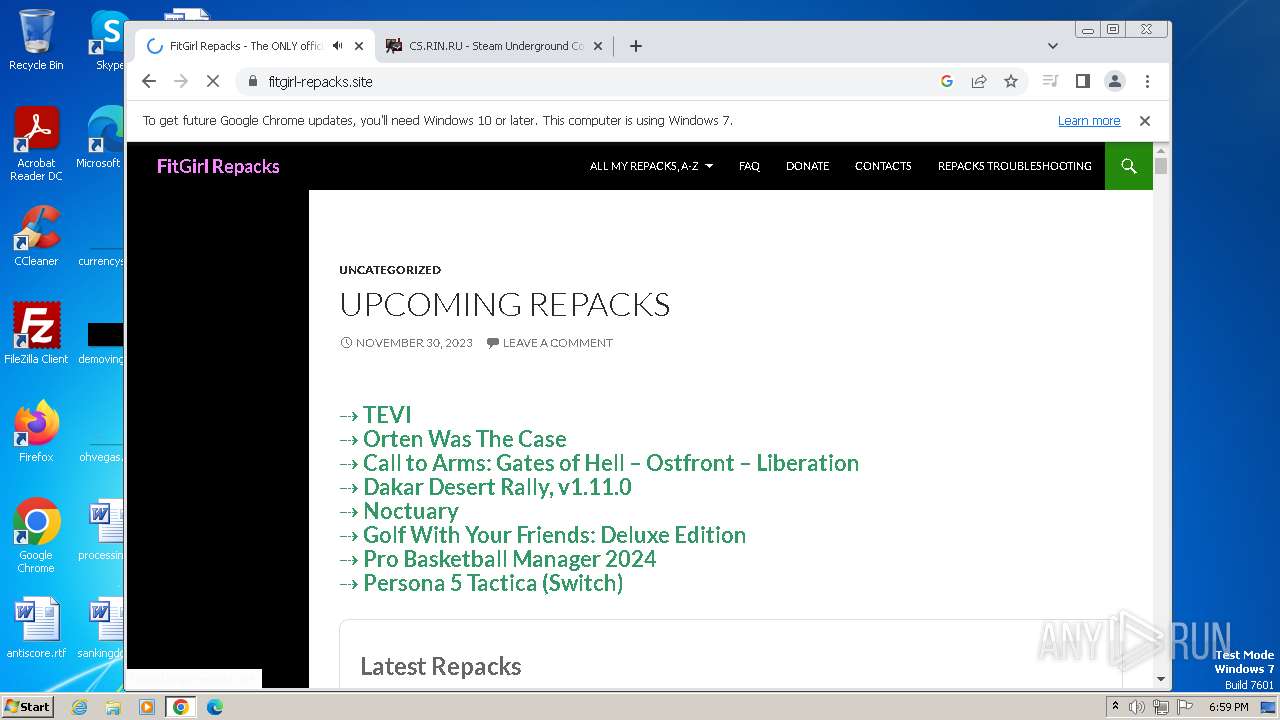Open Google Chrome desktop shortcut

[36, 536]
